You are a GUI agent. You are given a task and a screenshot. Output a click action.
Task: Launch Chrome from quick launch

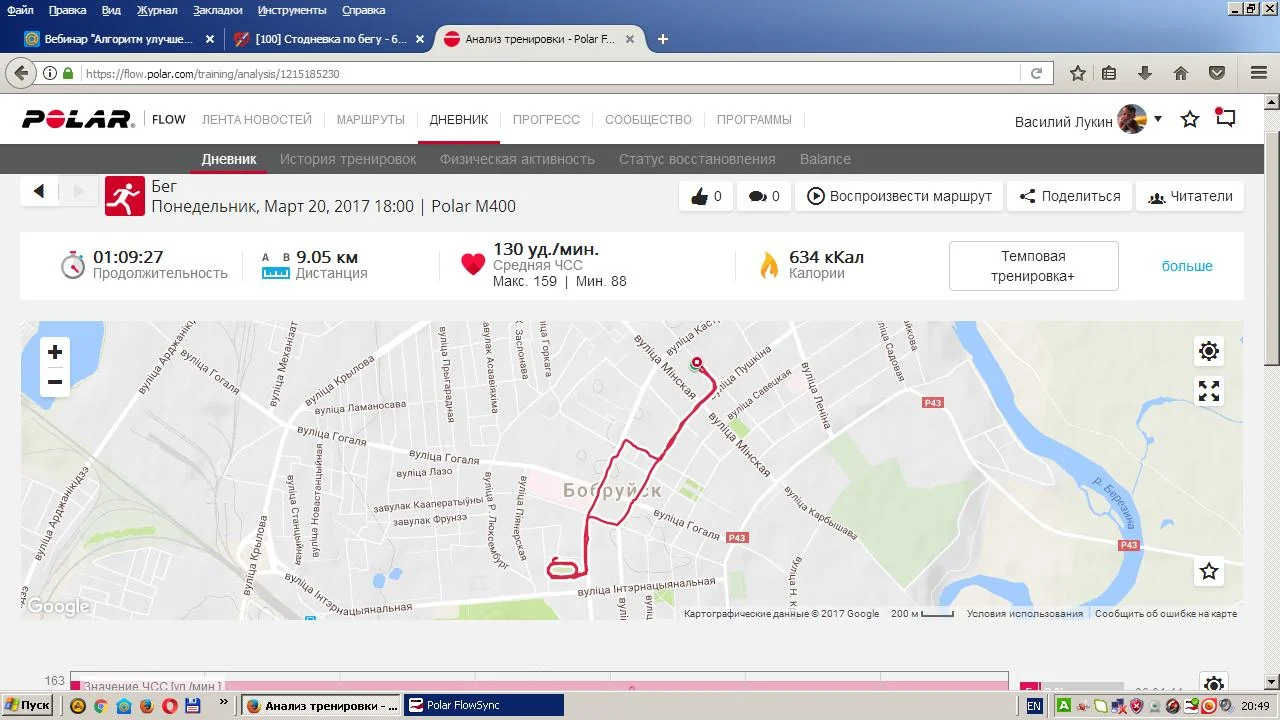(x=100, y=705)
